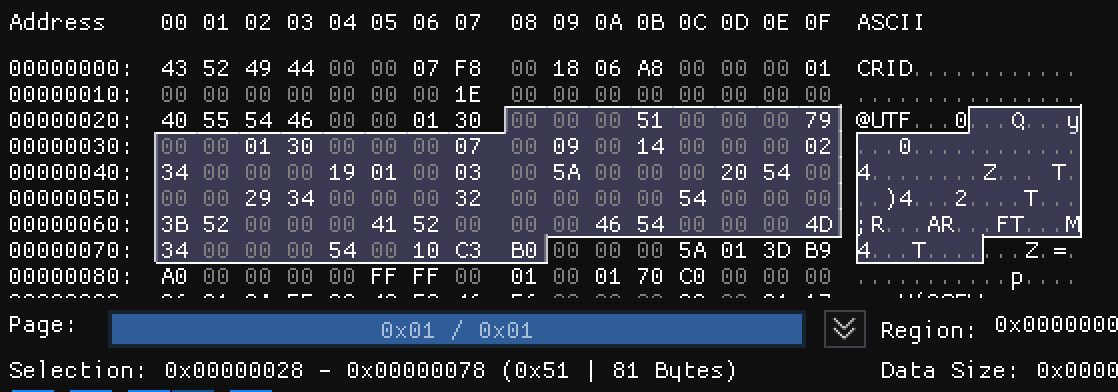Viewport: 1118px width, 392px height.
Task: Select ASCII character Q in row 00000020
Action: tap(1017, 120)
